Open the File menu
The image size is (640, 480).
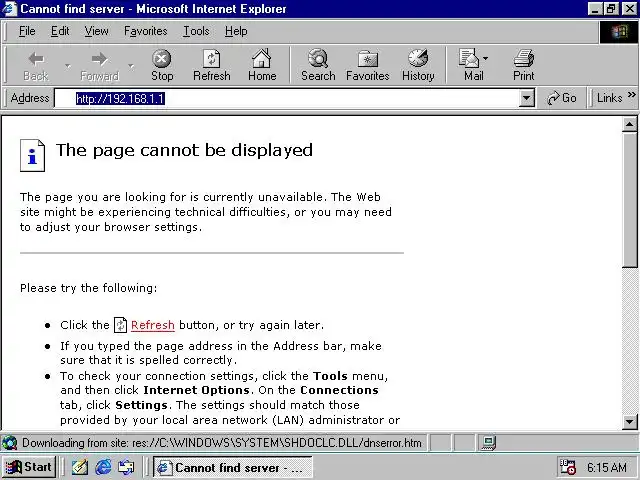point(27,31)
